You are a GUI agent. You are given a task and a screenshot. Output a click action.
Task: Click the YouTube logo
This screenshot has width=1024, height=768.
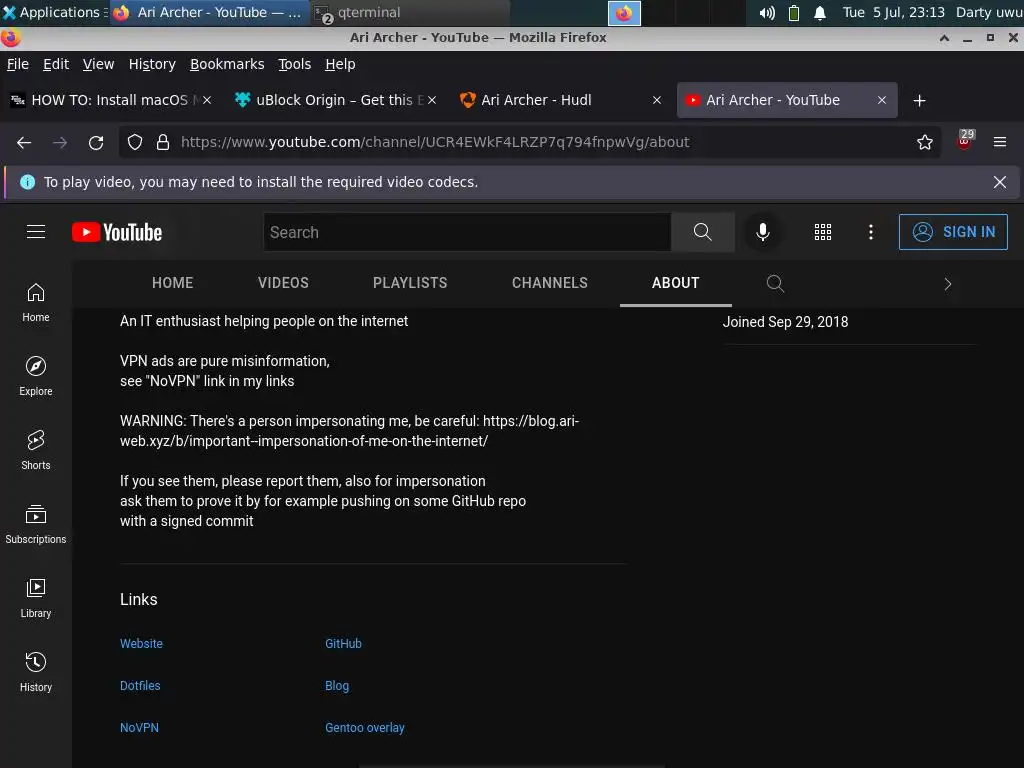coord(117,232)
